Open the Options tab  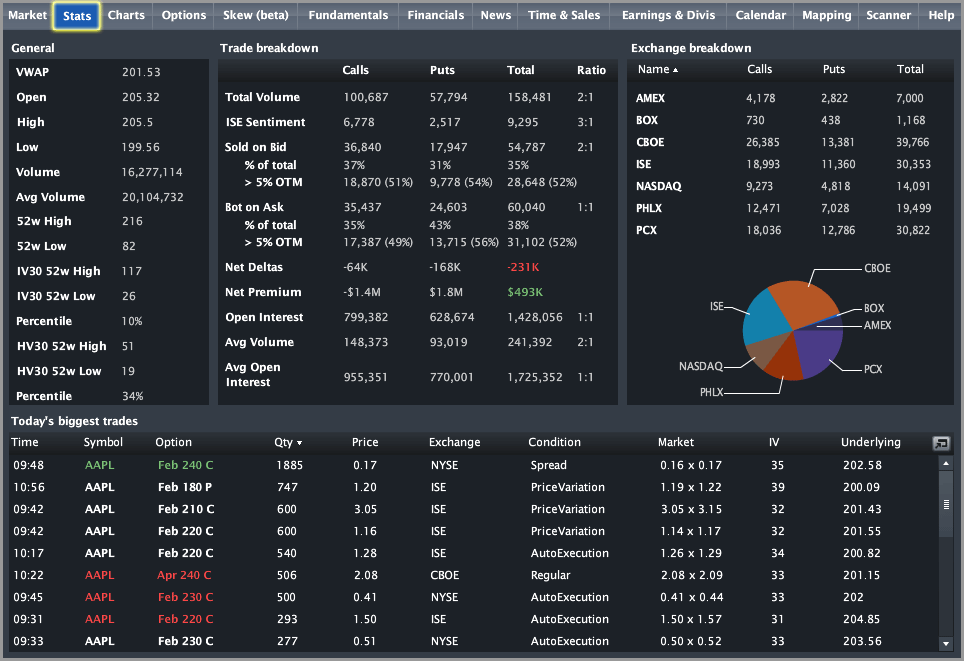(x=183, y=15)
